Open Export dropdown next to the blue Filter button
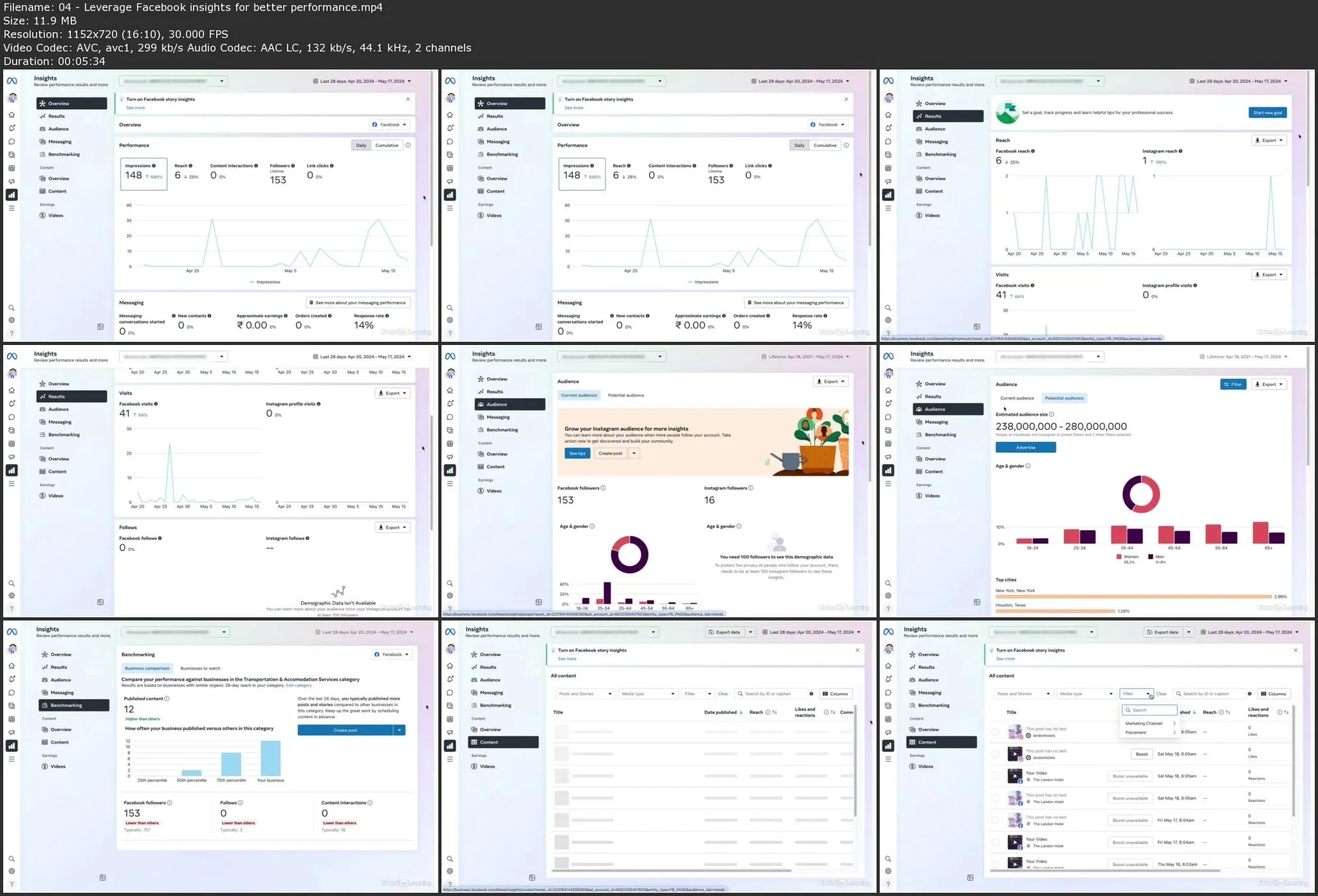This screenshot has height=896, width=1318. coord(1268,384)
